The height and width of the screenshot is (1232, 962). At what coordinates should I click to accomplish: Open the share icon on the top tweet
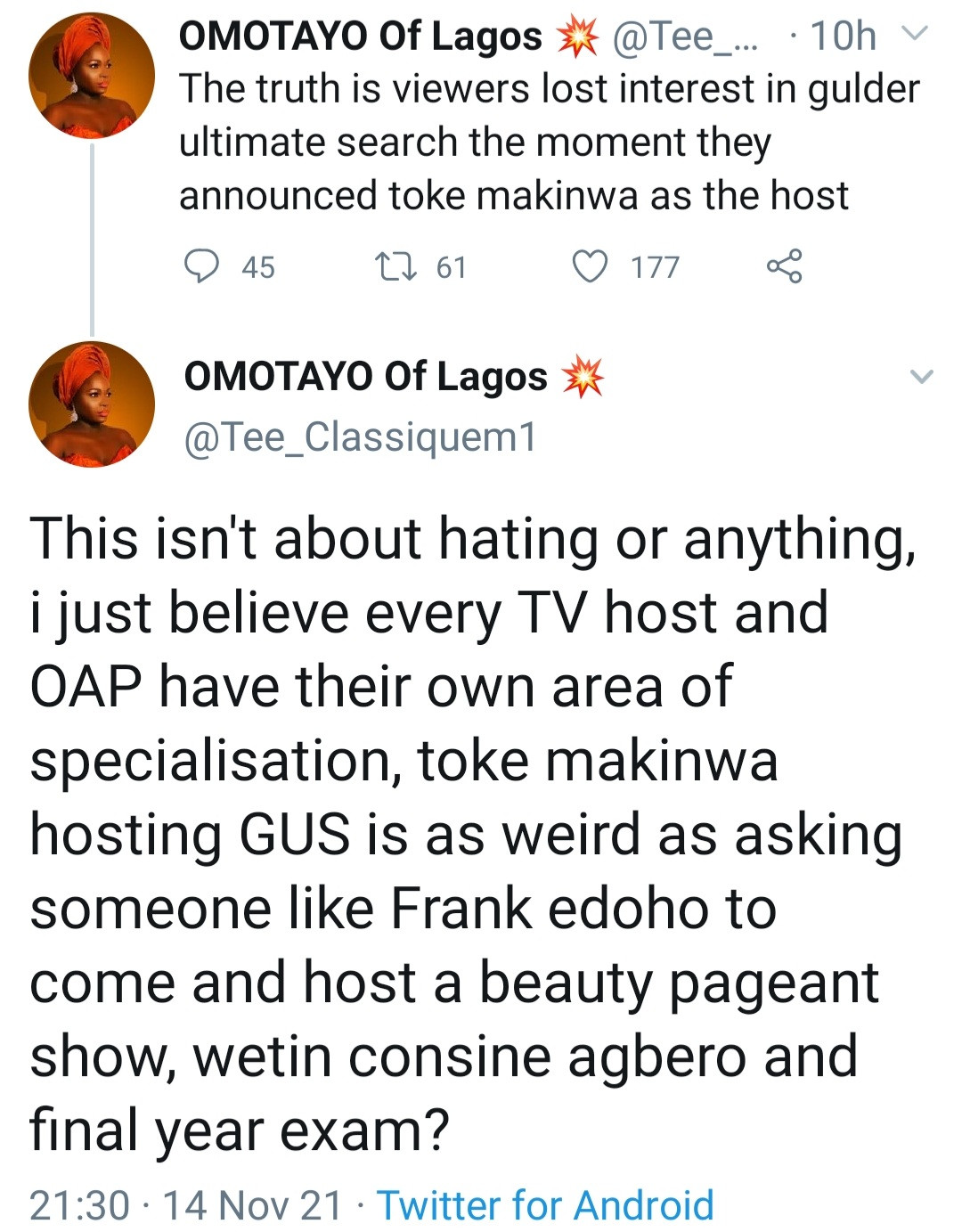coord(784,266)
